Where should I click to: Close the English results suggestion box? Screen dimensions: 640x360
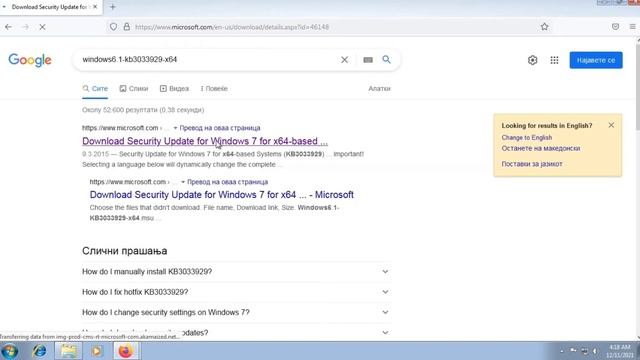pyautogui.click(x=611, y=125)
